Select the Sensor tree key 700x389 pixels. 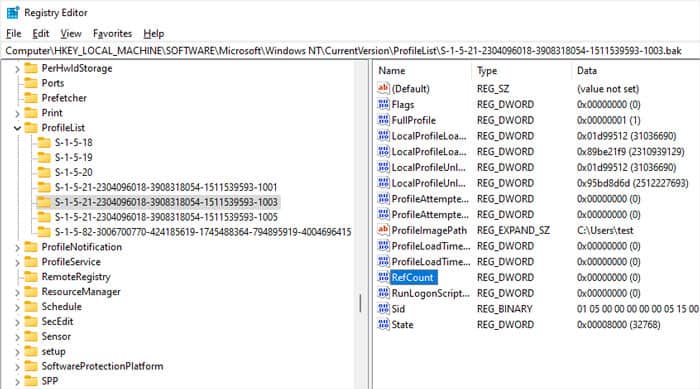(x=56, y=336)
